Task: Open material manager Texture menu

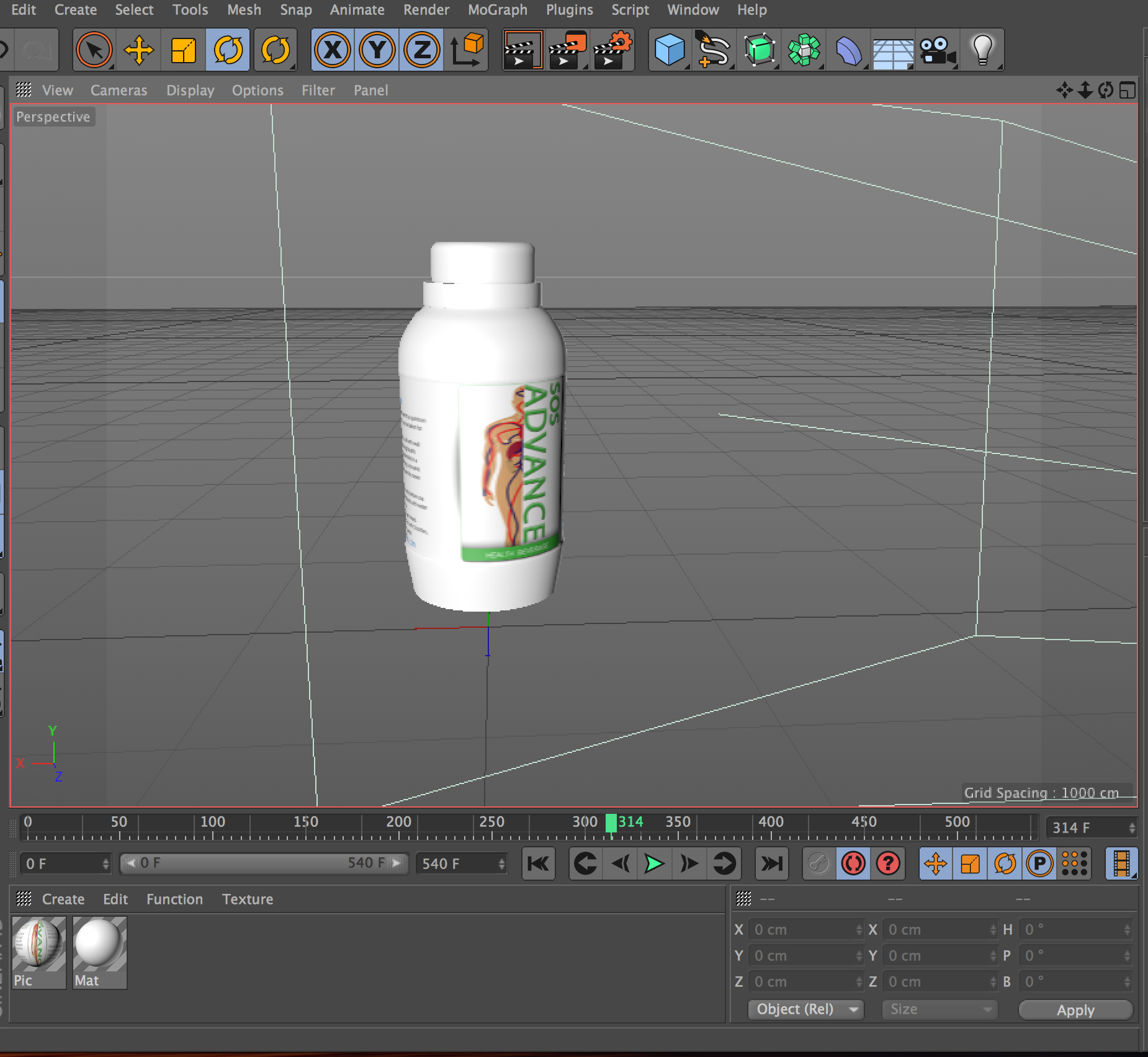Action: [x=248, y=899]
